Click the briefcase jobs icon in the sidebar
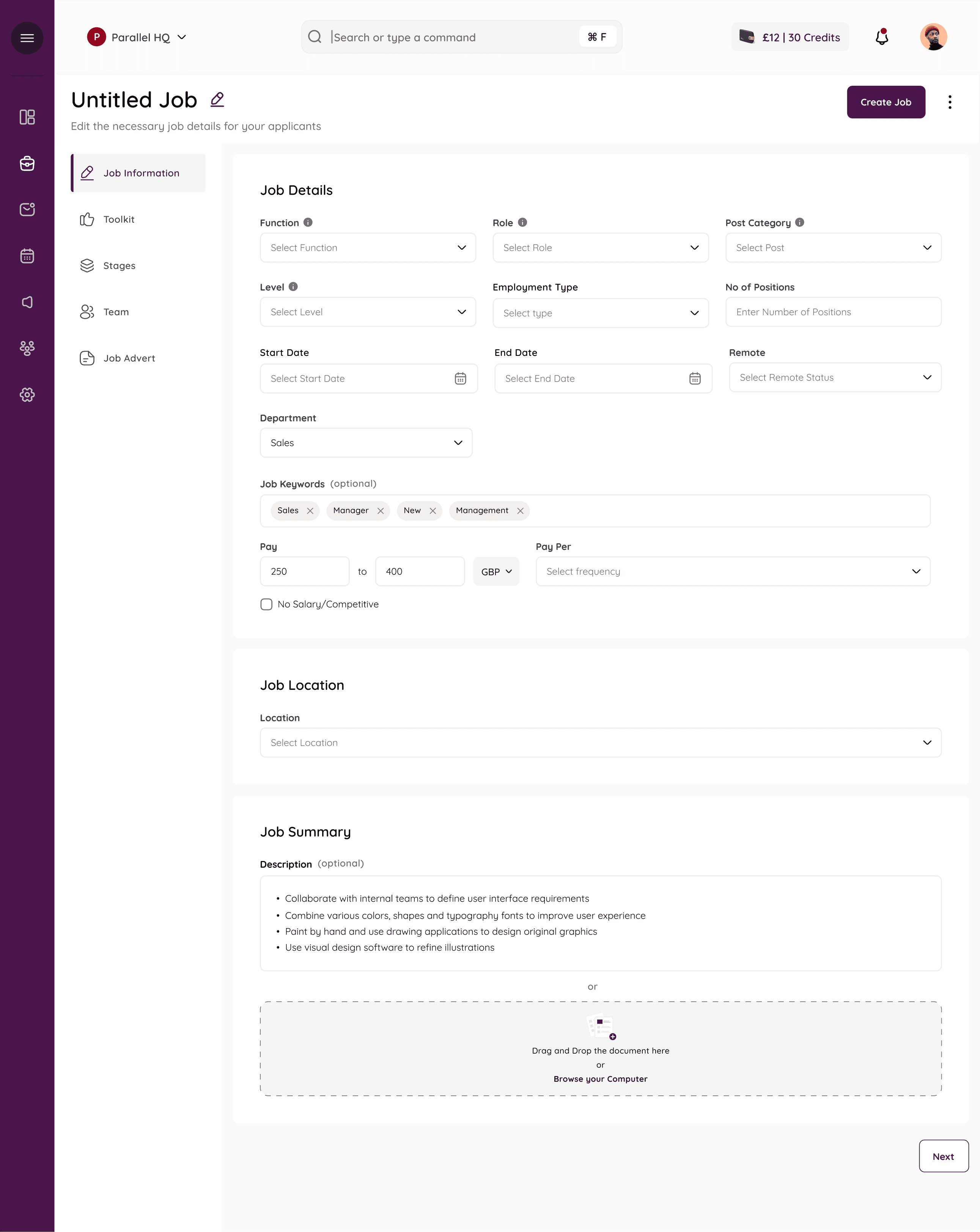The width and height of the screenshot is (980, 1232). [27, 164]
